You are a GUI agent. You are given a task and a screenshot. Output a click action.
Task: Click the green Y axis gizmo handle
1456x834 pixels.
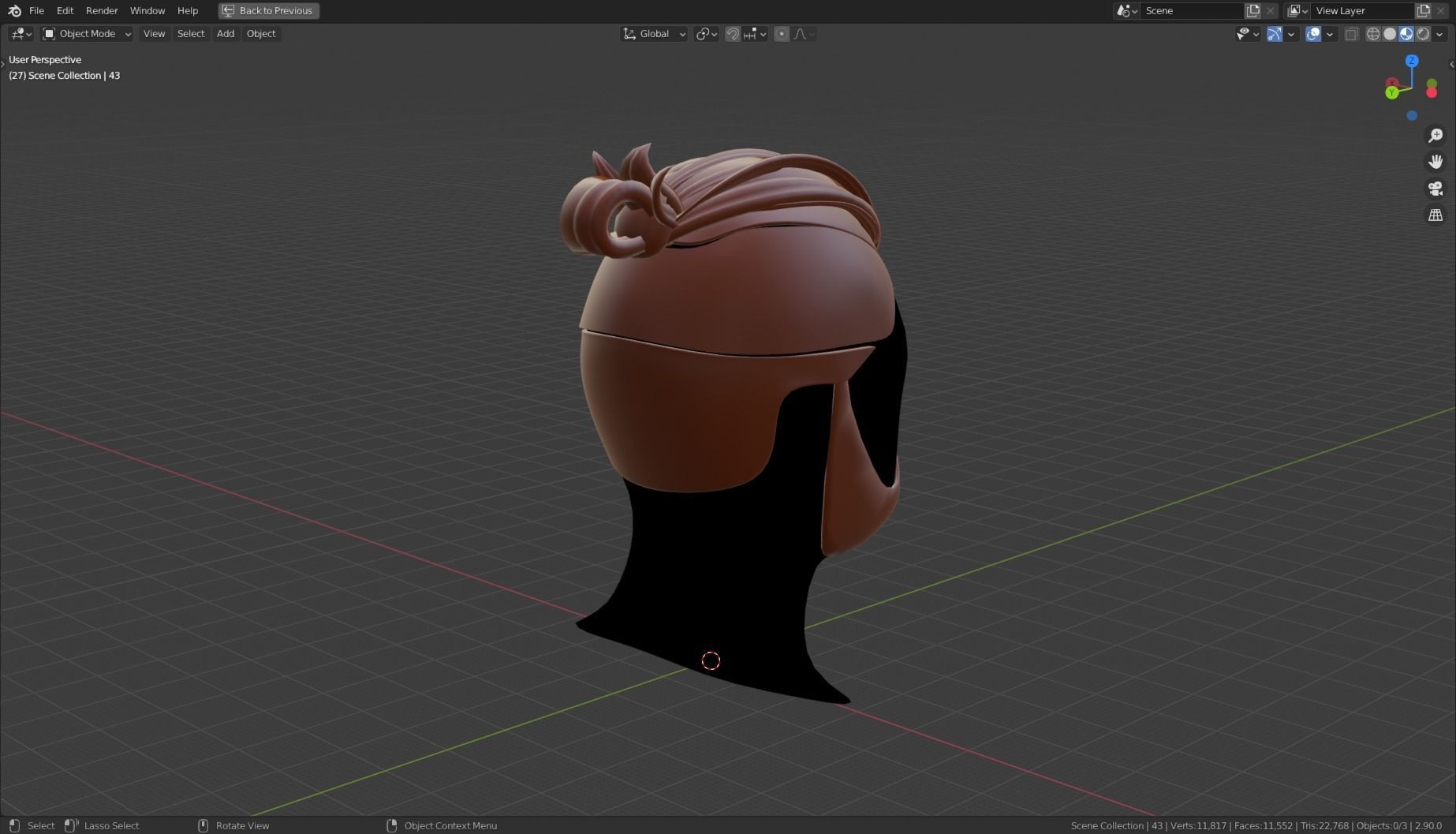click(1392, 93)
